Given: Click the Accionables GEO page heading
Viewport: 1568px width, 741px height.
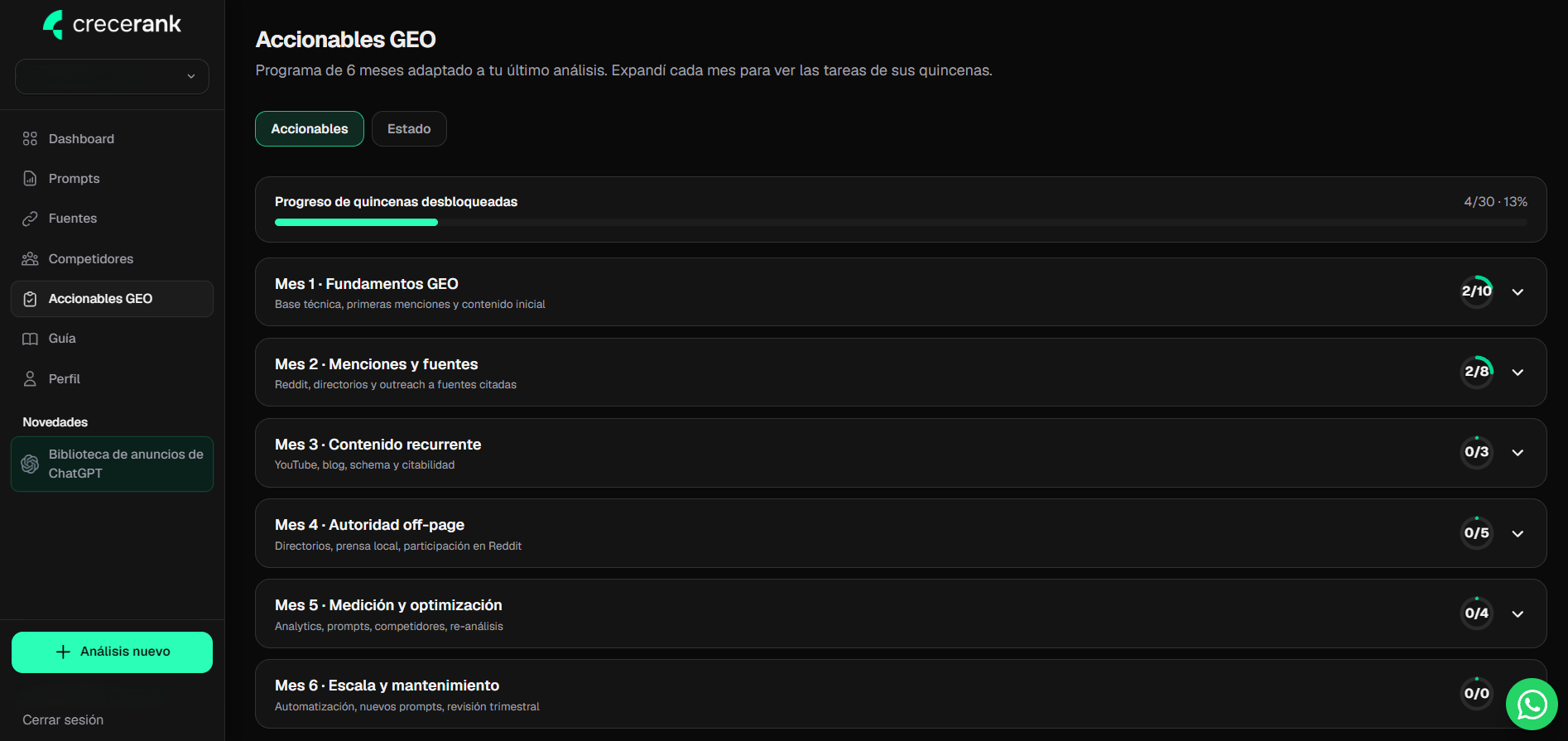Looking at the screenshot, I should click(345, 39).
